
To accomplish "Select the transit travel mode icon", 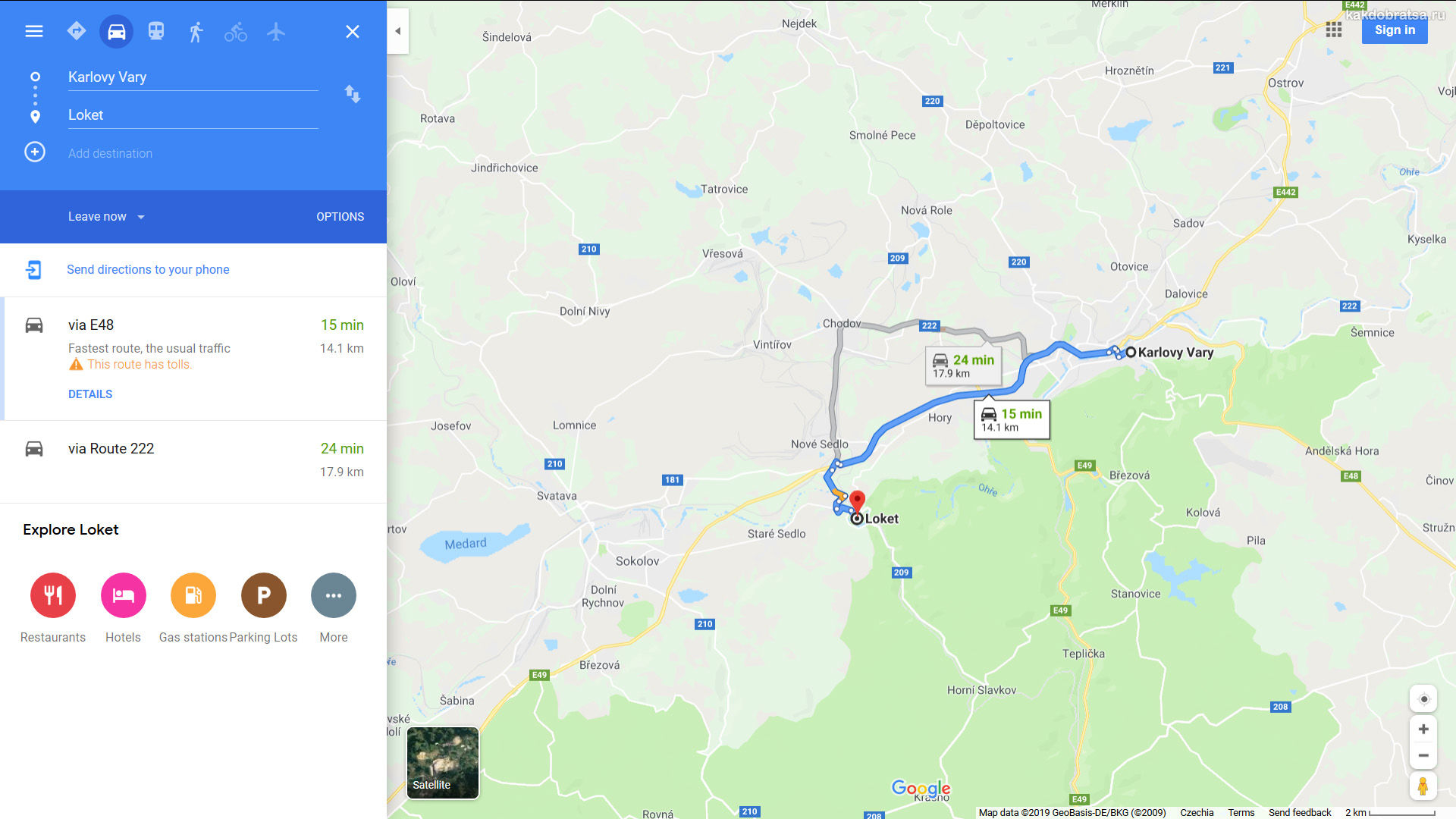I will click(156, 31).
